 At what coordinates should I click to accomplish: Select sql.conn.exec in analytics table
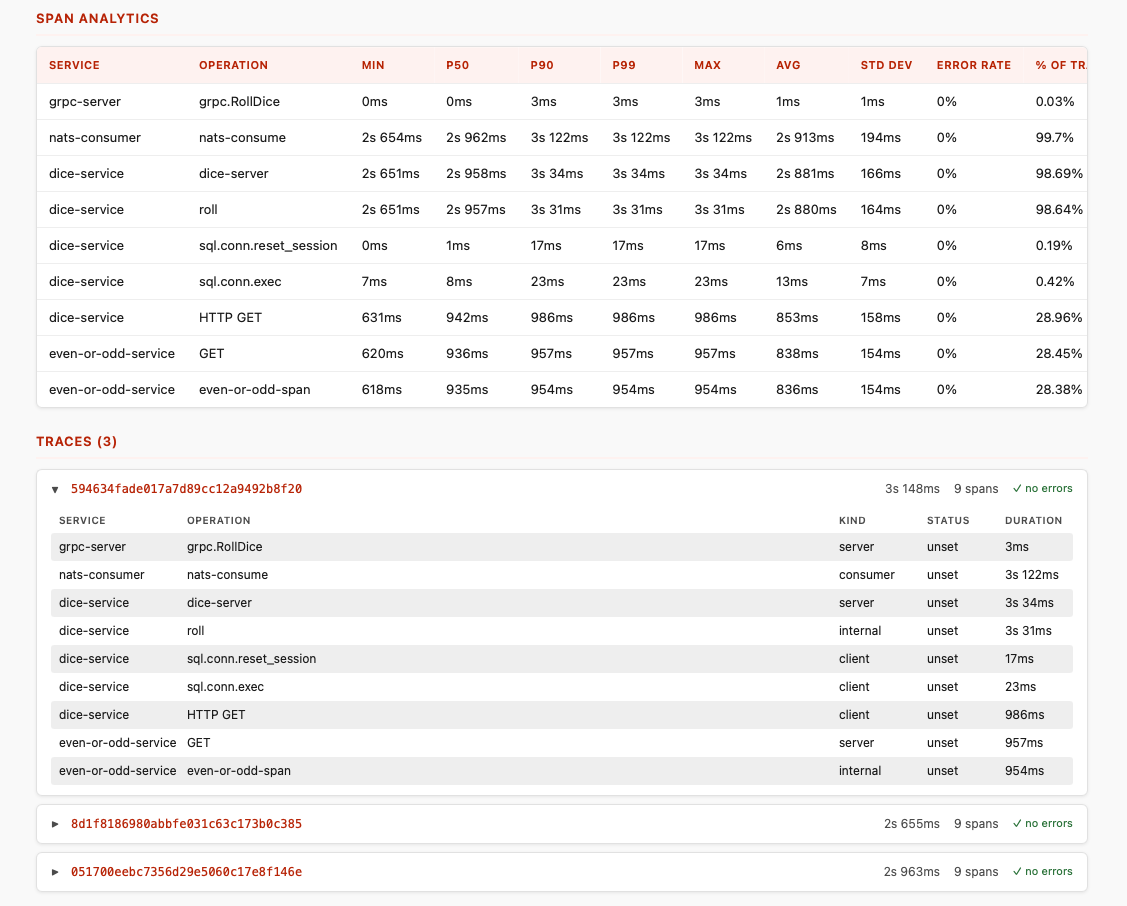click(x=240, y=281)
